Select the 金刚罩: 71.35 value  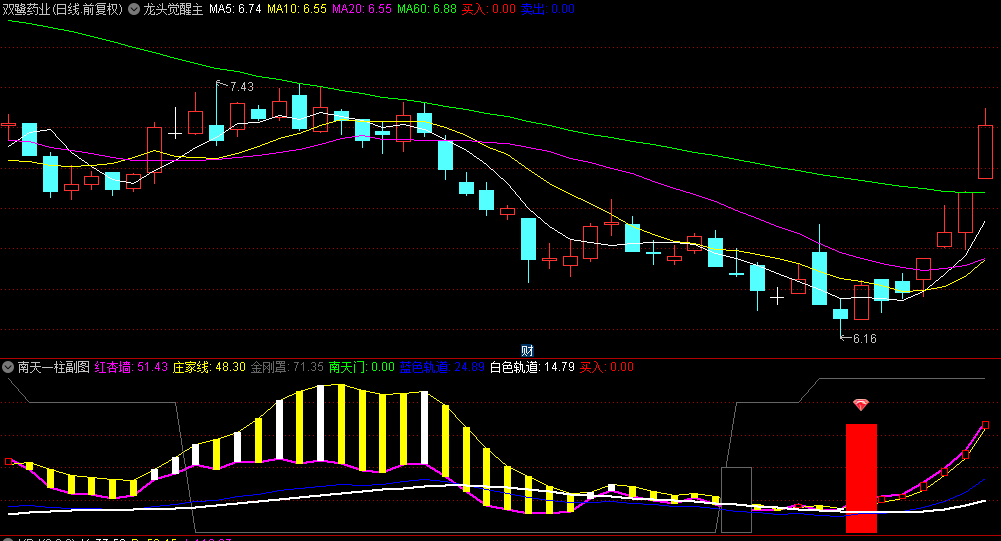[x=287, y=367]
